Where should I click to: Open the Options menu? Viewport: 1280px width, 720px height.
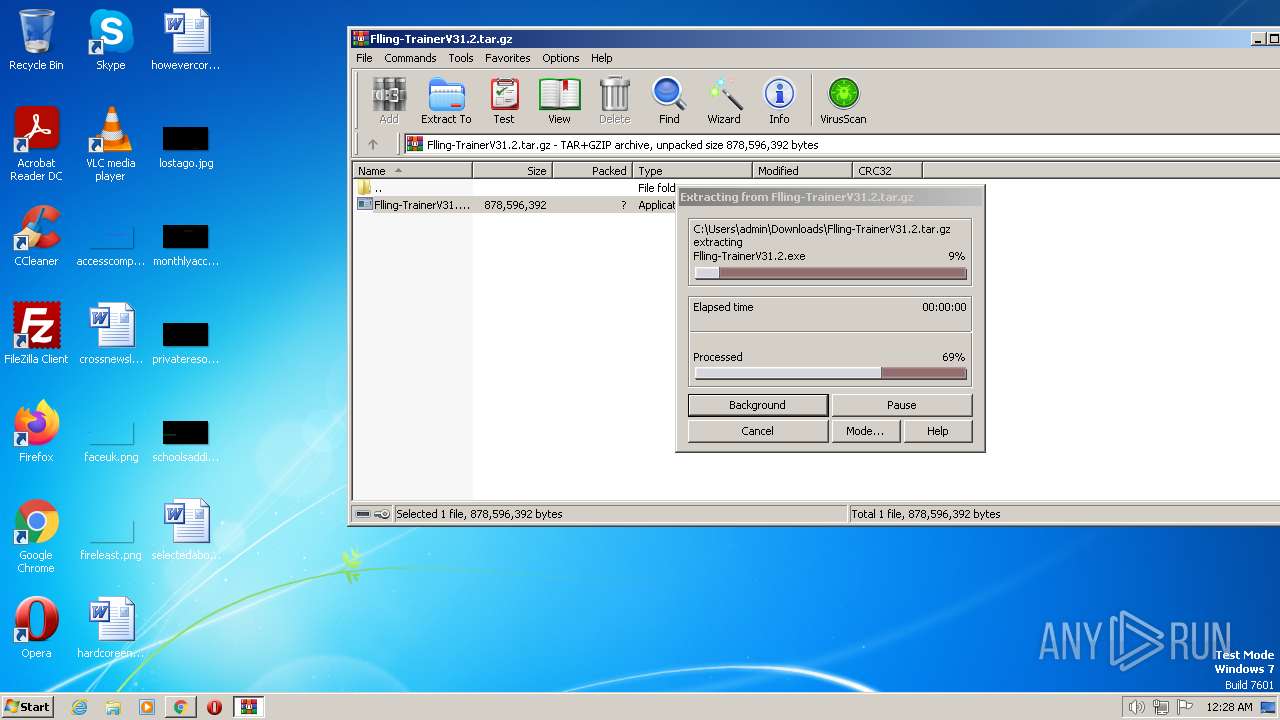tap(560, 58)
